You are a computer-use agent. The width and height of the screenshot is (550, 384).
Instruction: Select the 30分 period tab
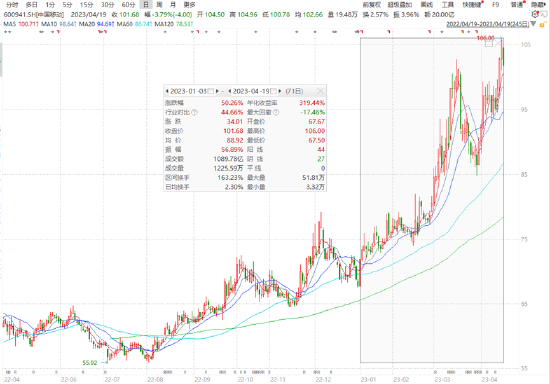tap(107, 5)
